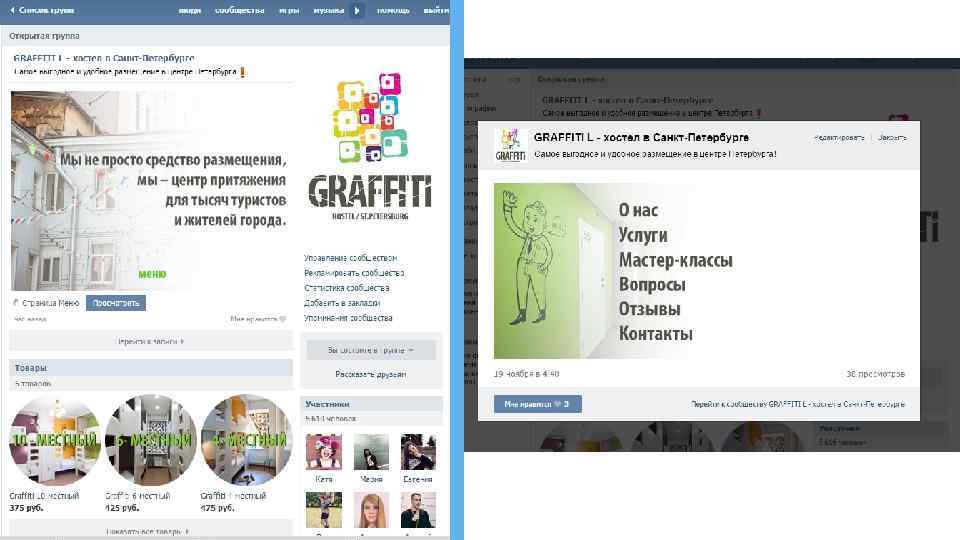Open 'Упоминания сообщества' link
This screenshot has width=960, height=540.
coord(348,318)
